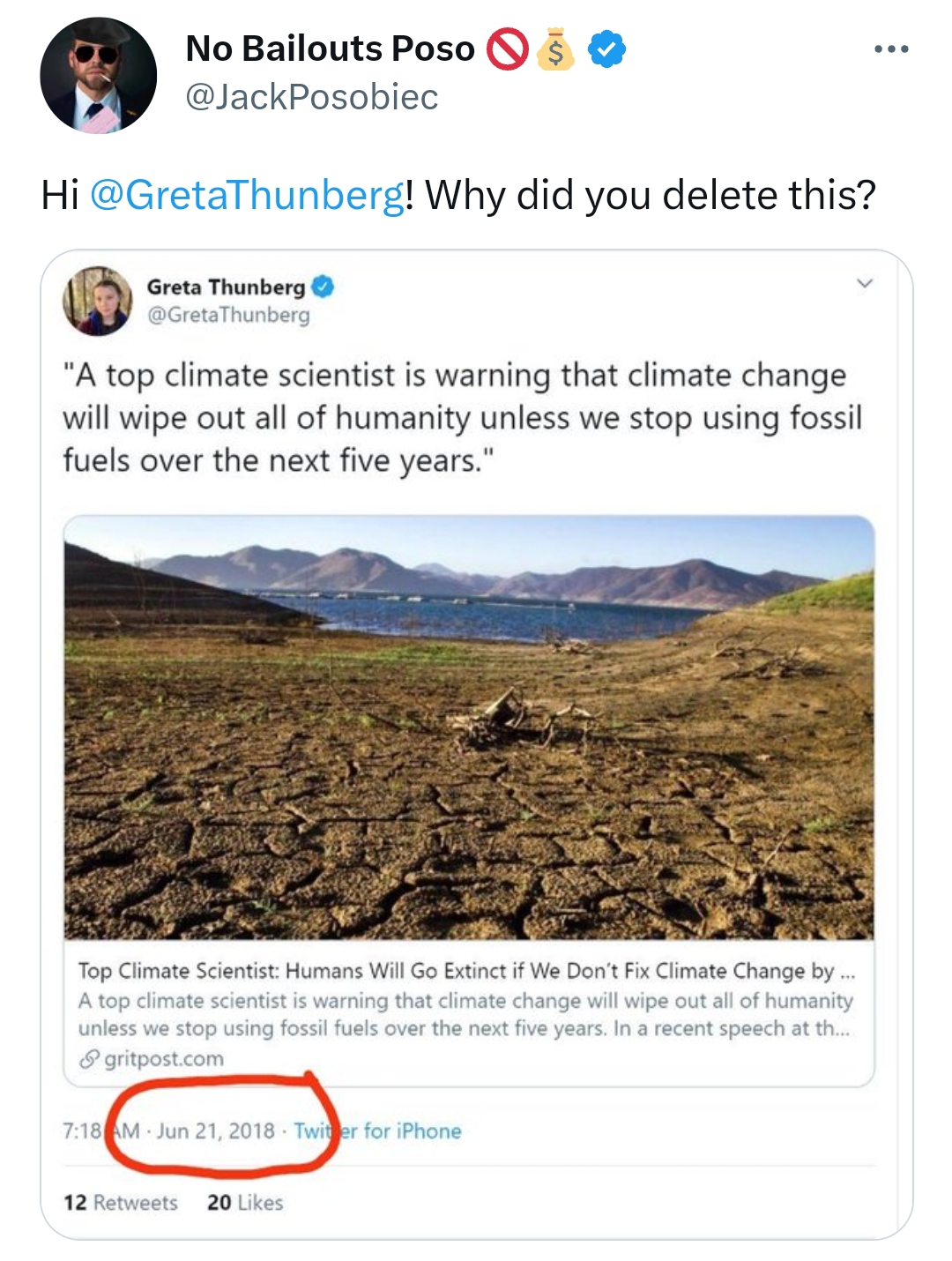The width and height of the screenshot is (952, 1261).
Task: View the 12 Retweets list
Action: click(121, 1203)
